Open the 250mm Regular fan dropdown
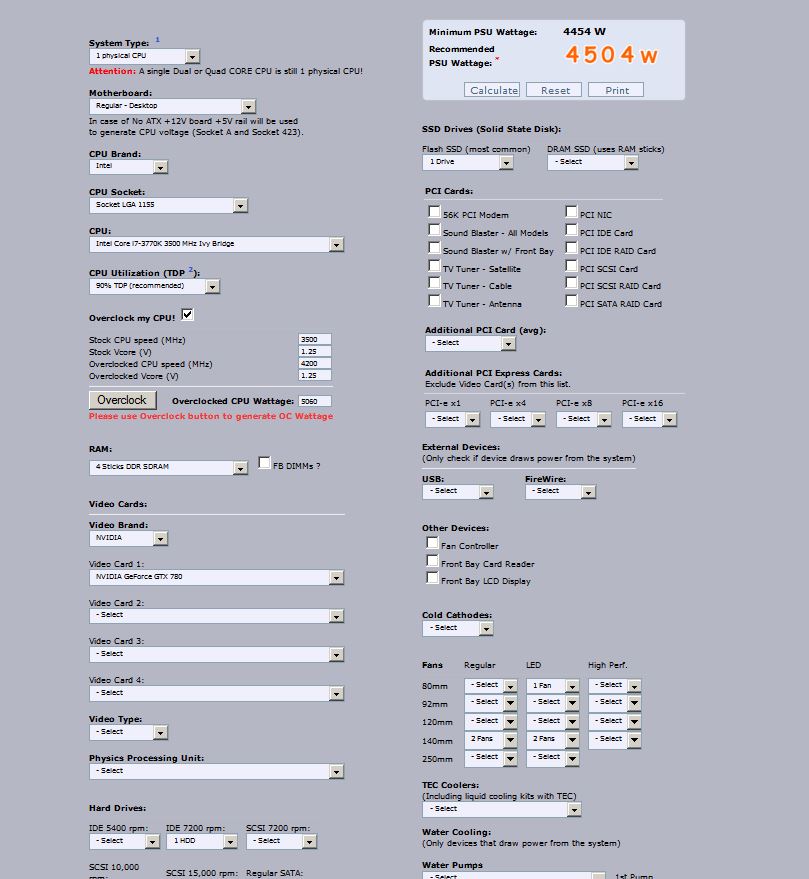Image resolution: width=809 pixels, height=879 pixels. [x=491, y=758]
